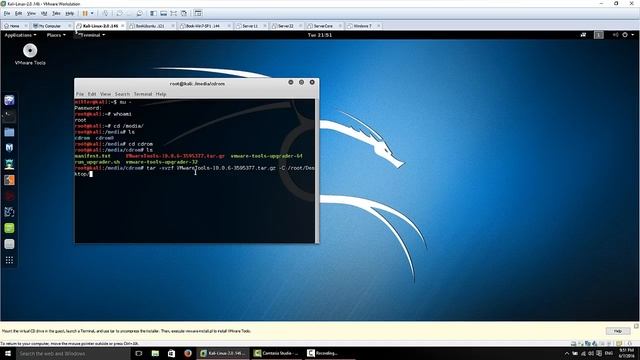
Task: Open the Kali Applications menu
Action: click(x=20, y=35)
